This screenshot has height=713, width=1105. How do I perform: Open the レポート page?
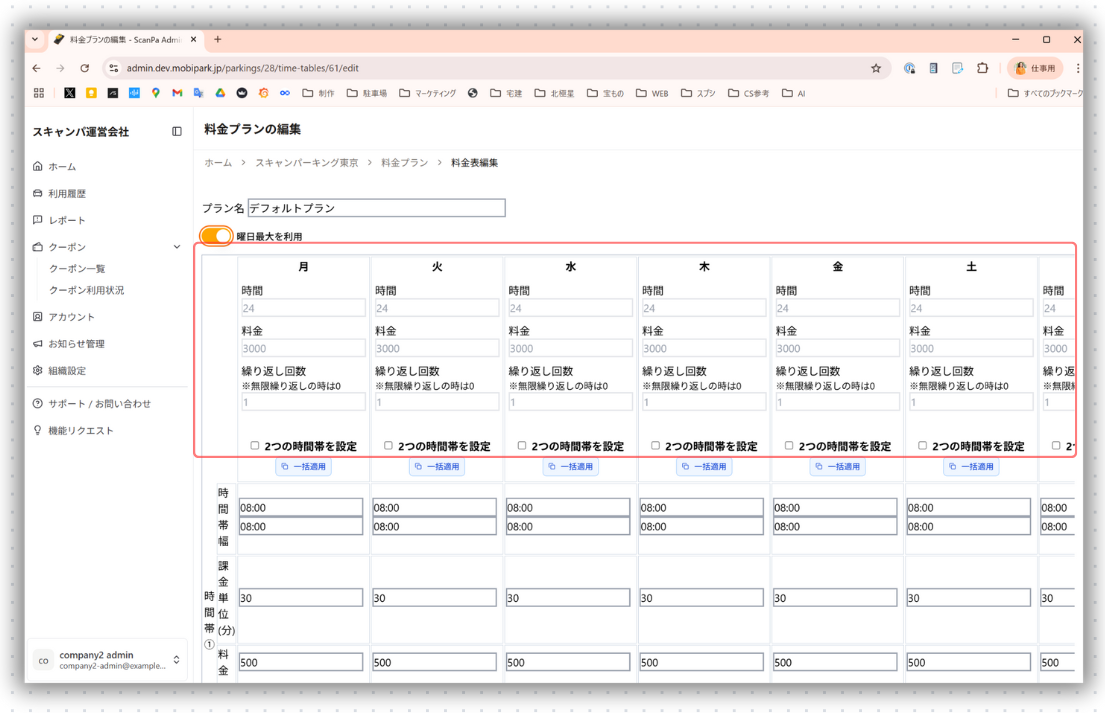tap(67, 220)
